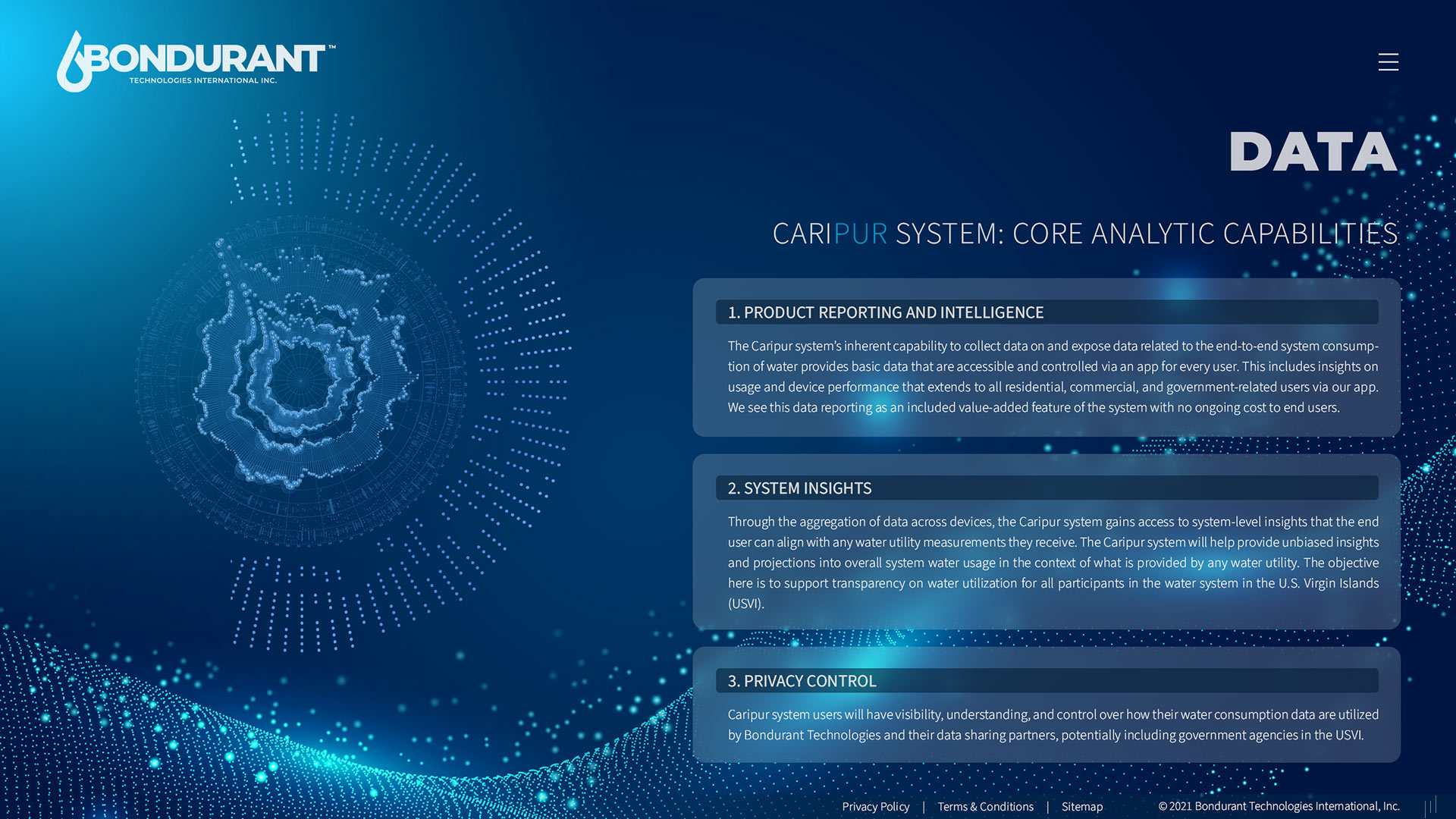Image resolution: width=1456 pixels, height=819 pixels.
Task: Toggle the sound bars icon in footer
Action: [1430, 806]
